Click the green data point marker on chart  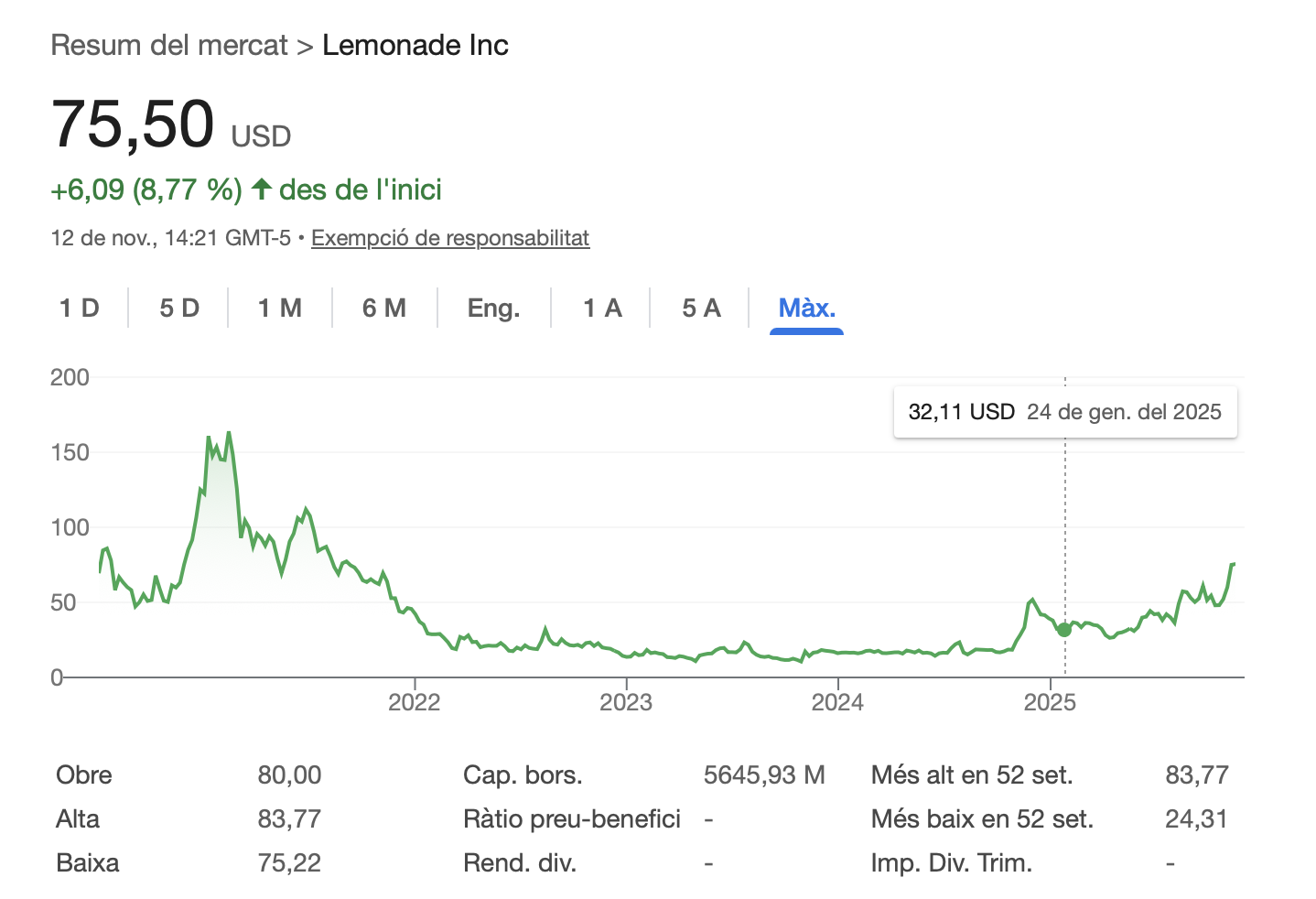1064,630
